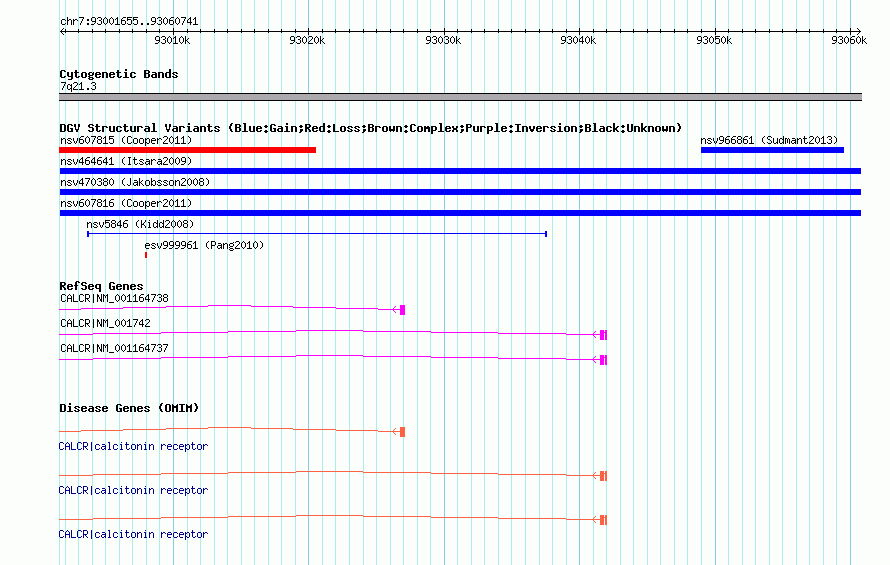Click the 93020k ruler tick label

click(307, 40)
